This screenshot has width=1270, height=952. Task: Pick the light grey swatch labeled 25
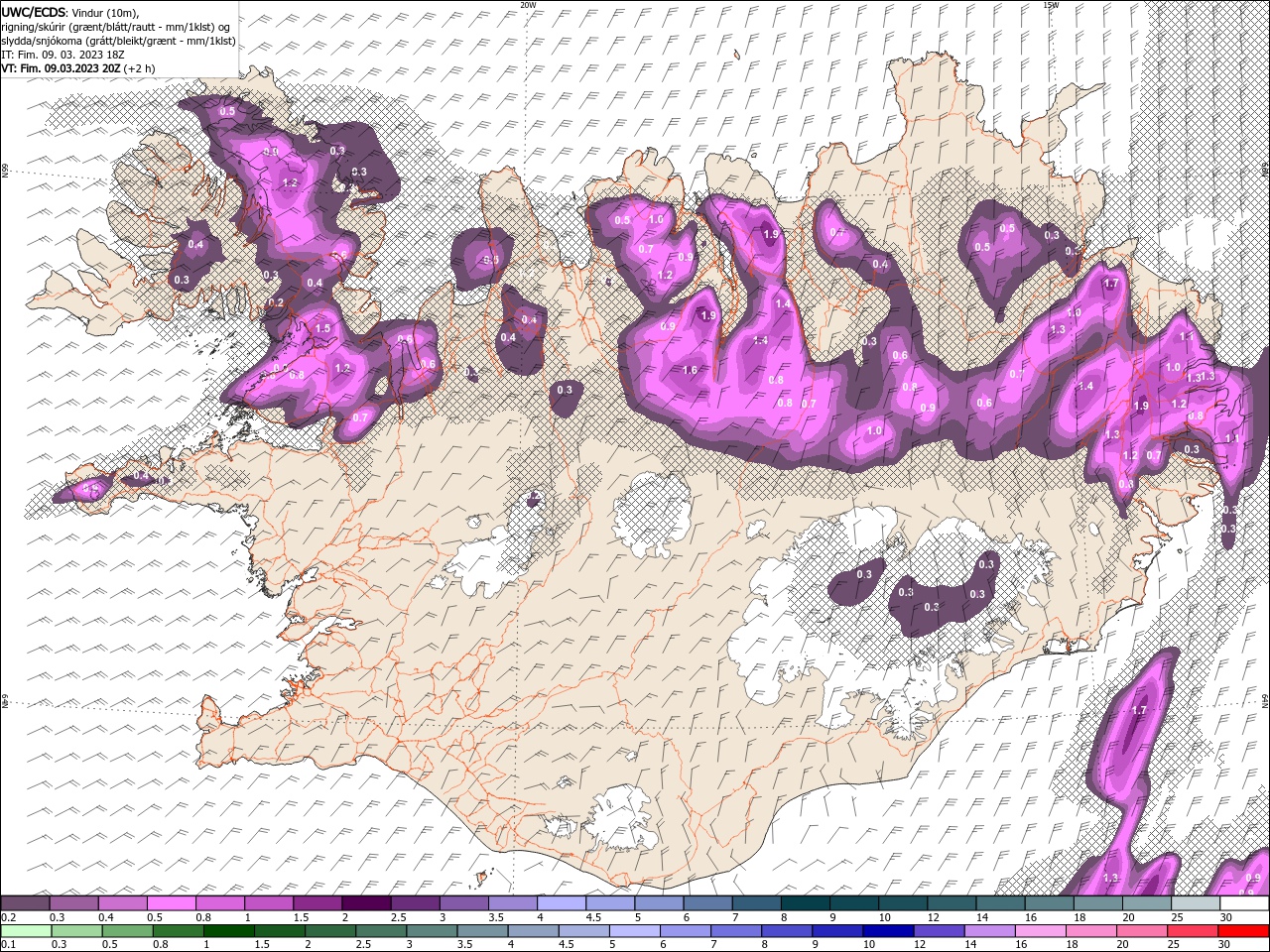point(1196,903)
